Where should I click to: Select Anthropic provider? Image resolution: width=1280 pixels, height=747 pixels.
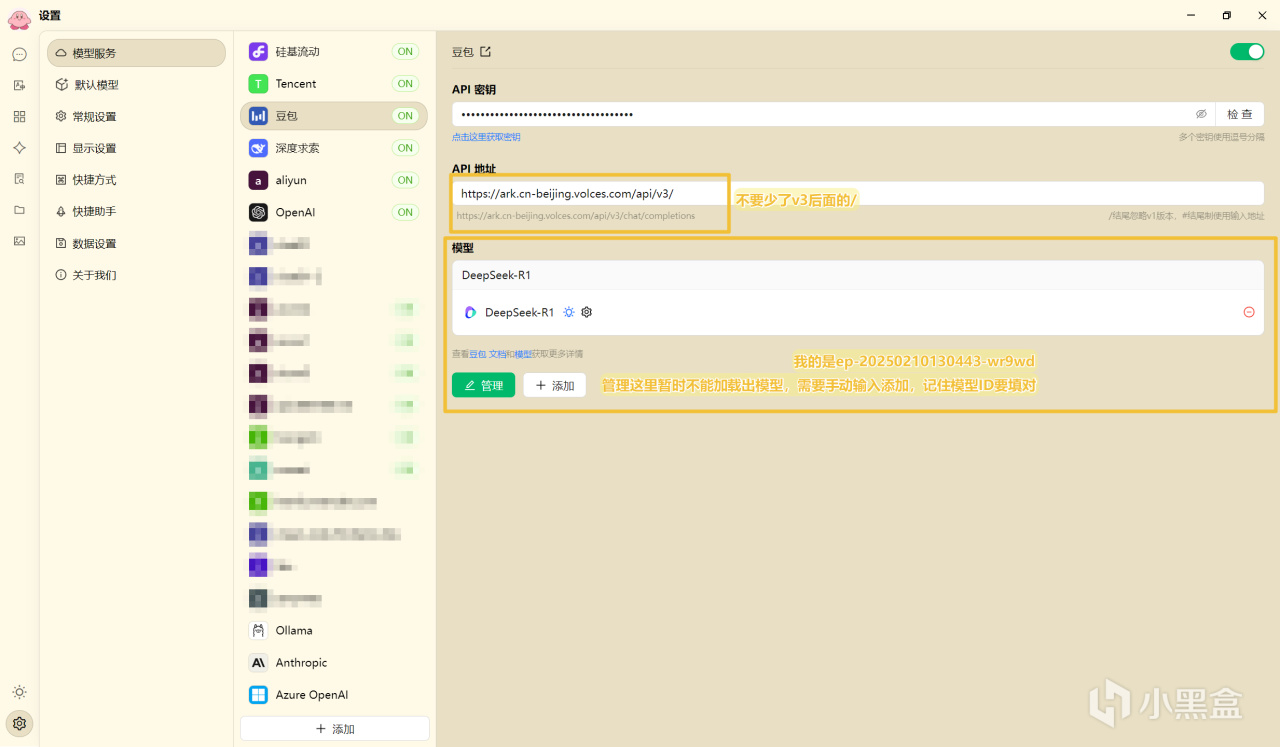pos(334,662)
